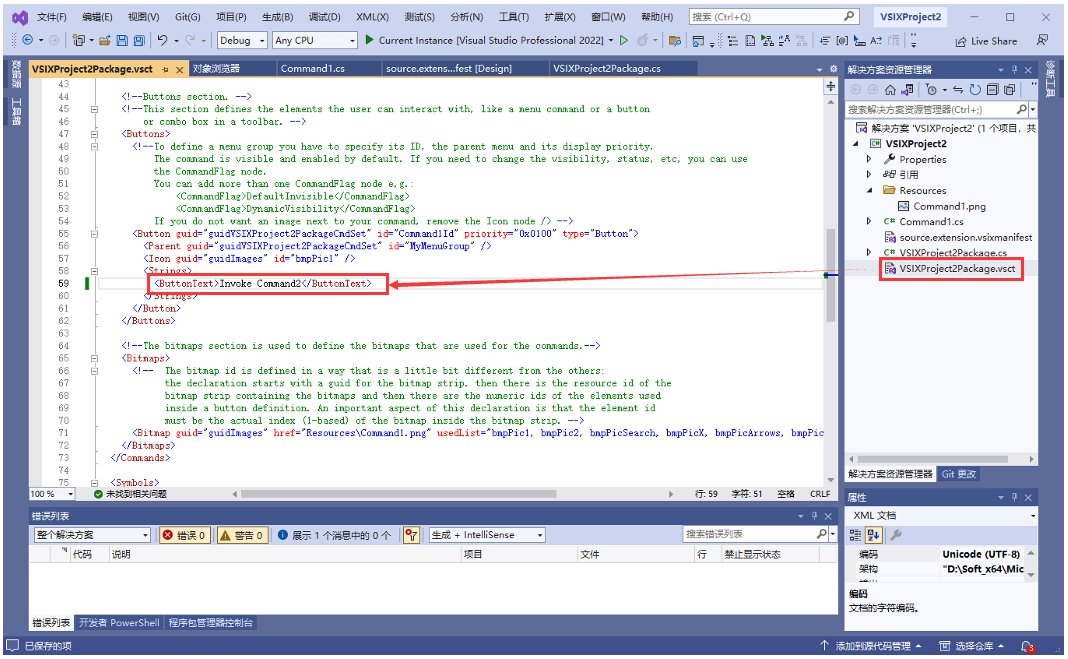The width and height of the screenshot is (1068, 659).
Task: Click the Pending Changes Filter clock icon
Action: [931, 90]
